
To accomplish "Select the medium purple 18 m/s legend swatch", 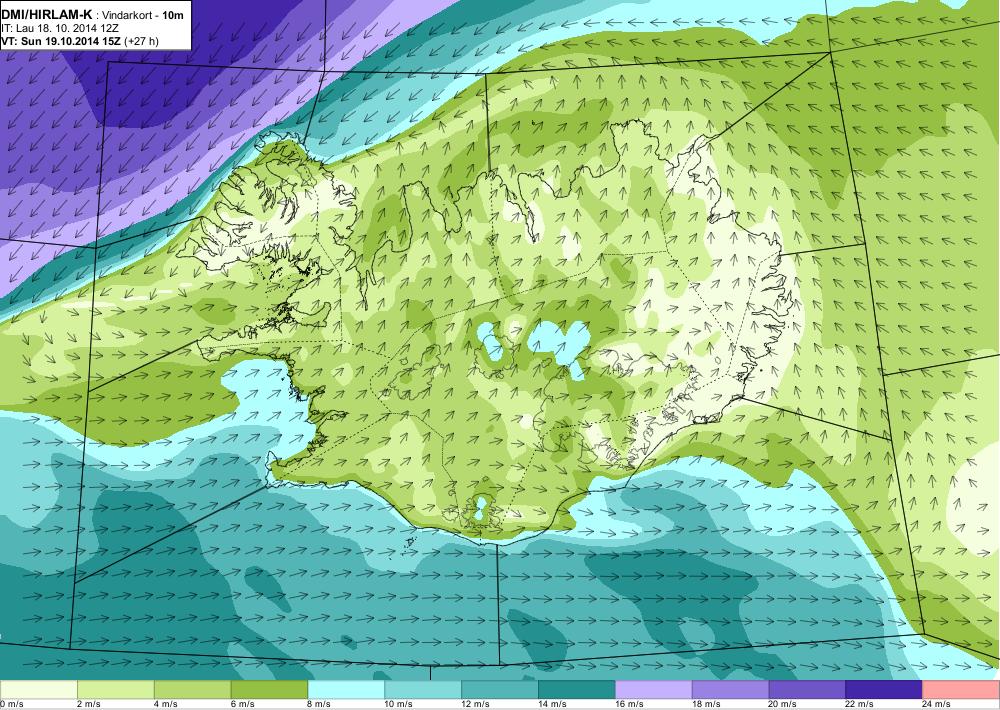I will (730, 690).
